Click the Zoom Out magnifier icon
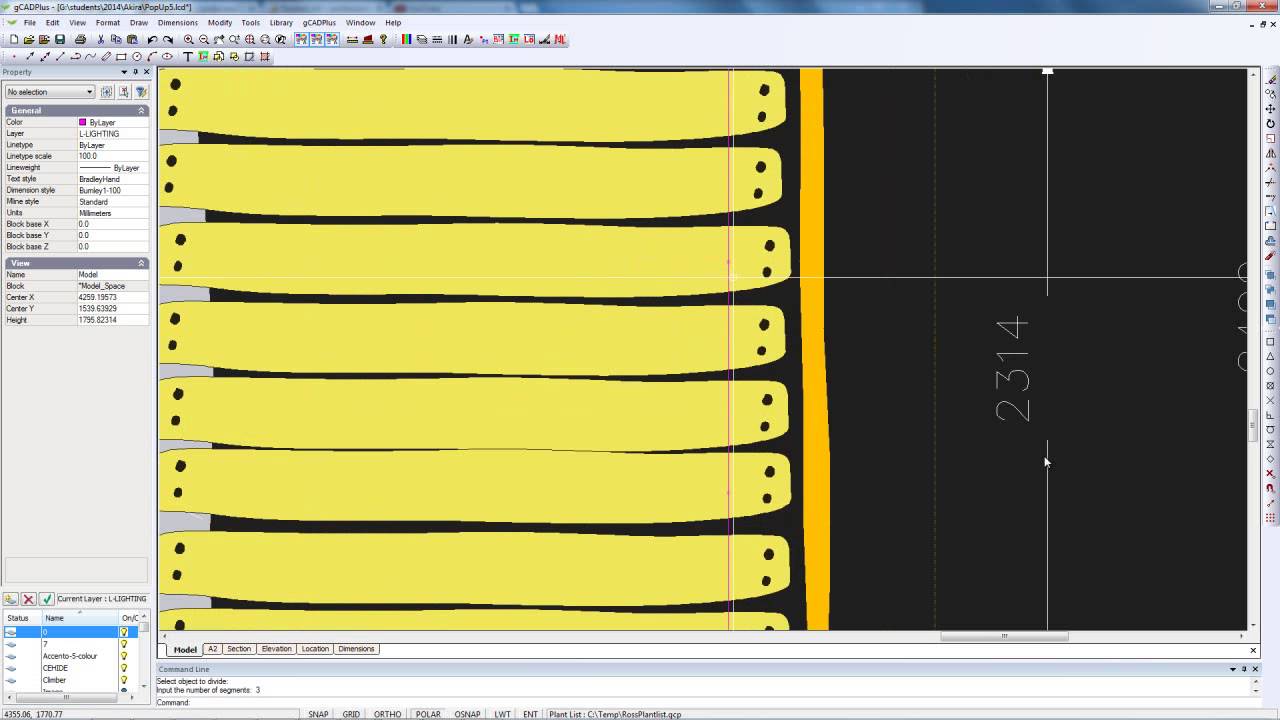This screenshot has width=1280, height=720. coord(204,40)
